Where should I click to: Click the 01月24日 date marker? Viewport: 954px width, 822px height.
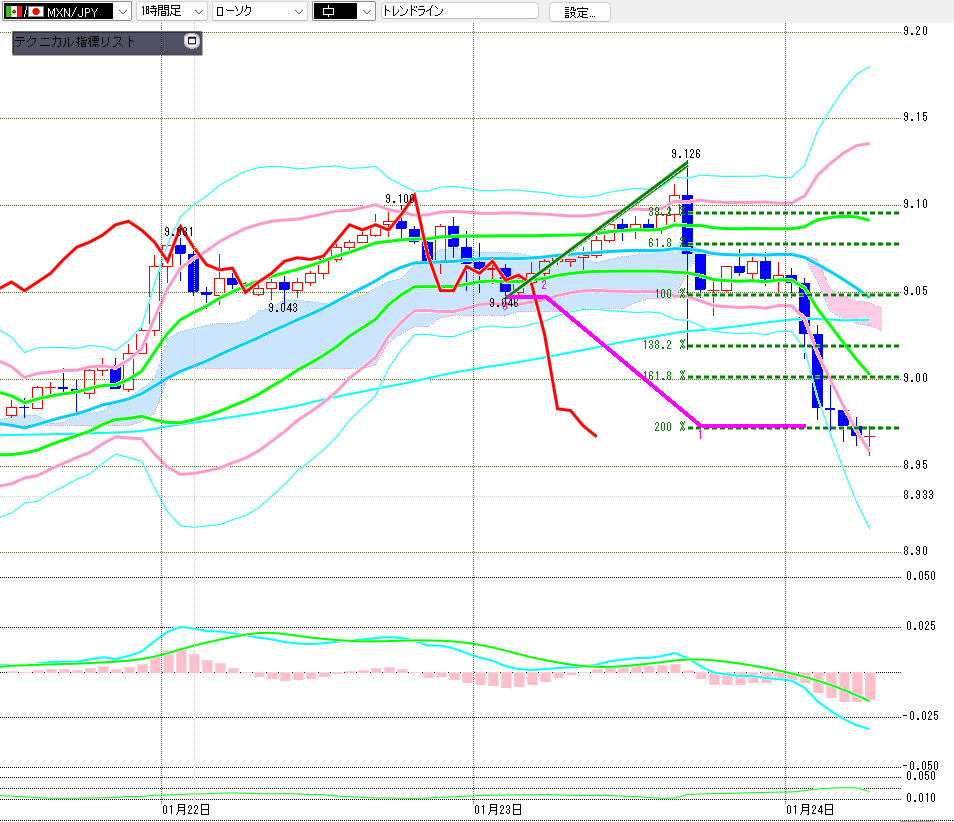pyautogui.click(x=810, y=808)
